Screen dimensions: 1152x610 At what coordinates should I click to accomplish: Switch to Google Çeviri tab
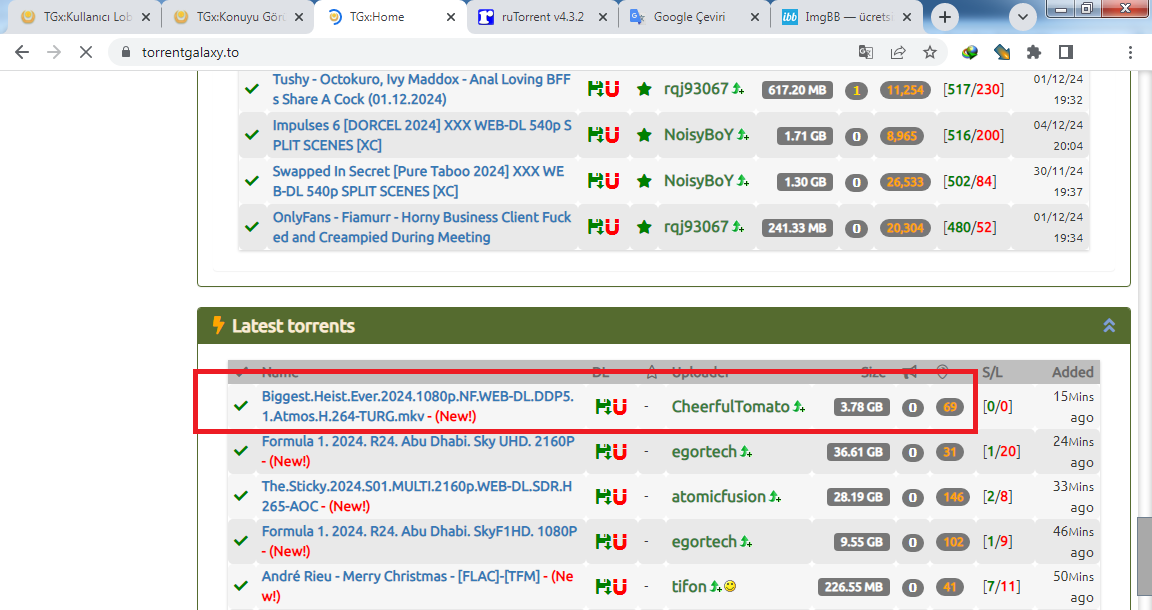coord(694,17)
